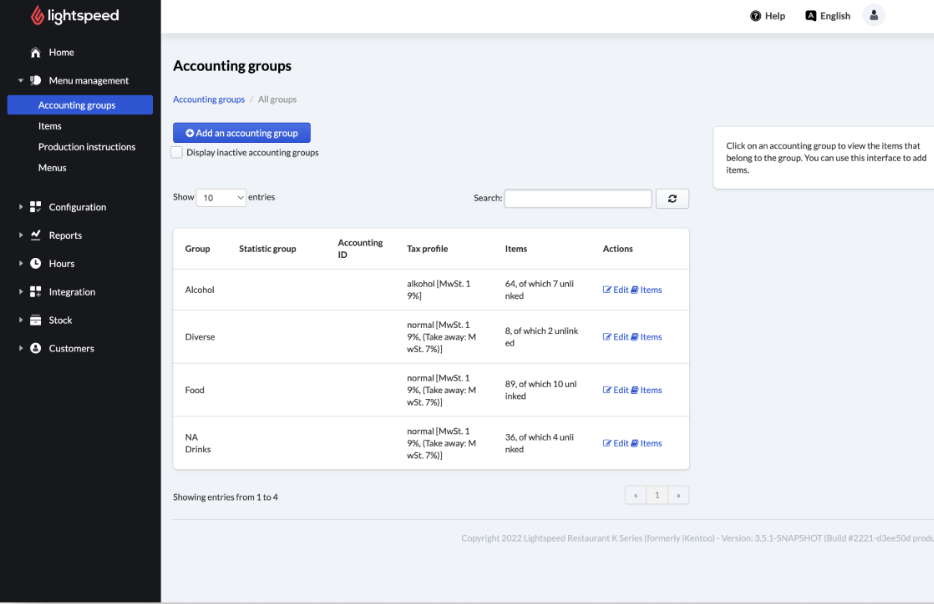This screenshot has height=604, width=934.
Task: Edit the Alcohol accounting group
Action: coord(615,290)
